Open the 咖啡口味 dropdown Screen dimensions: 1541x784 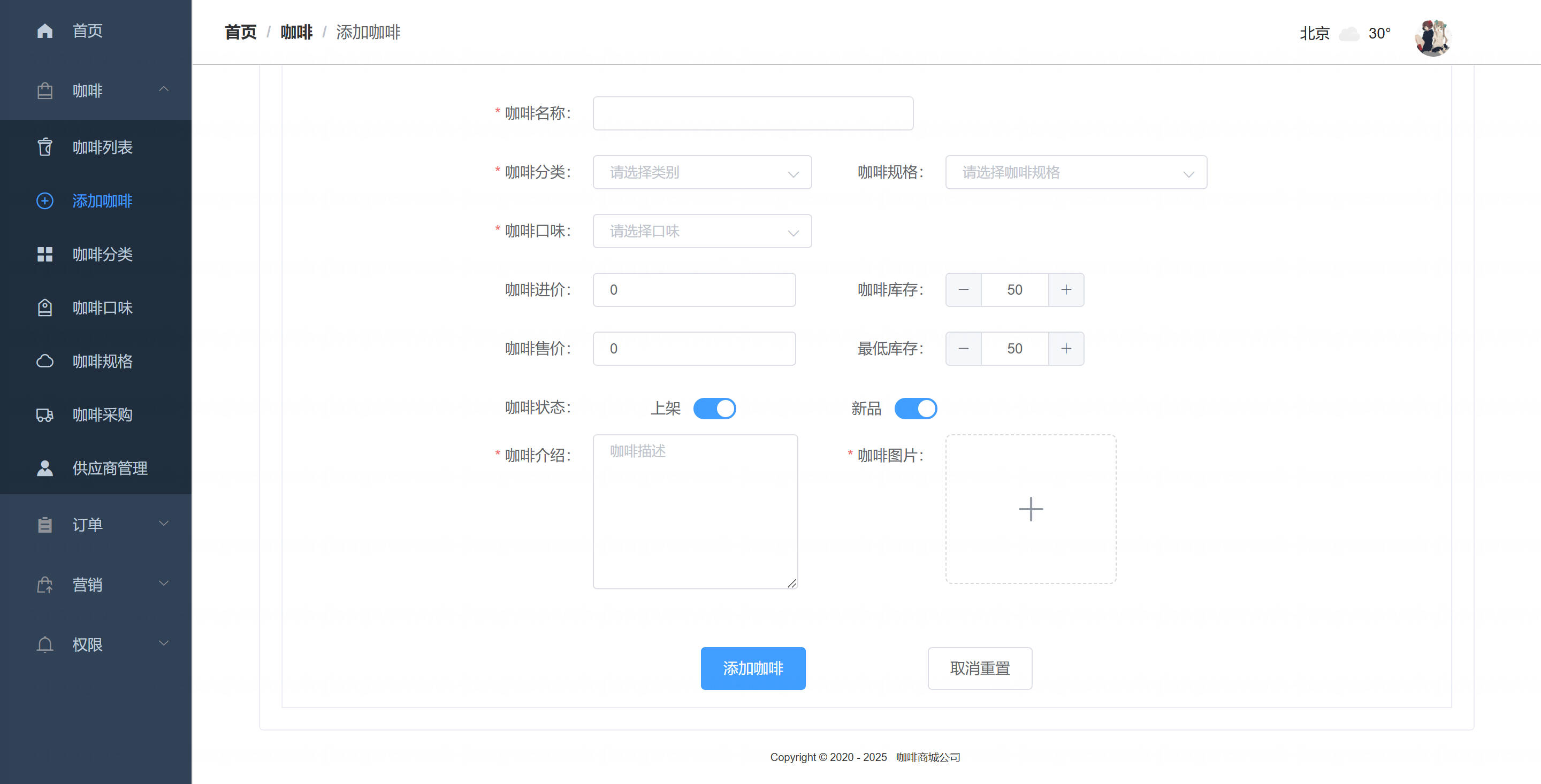703,231
